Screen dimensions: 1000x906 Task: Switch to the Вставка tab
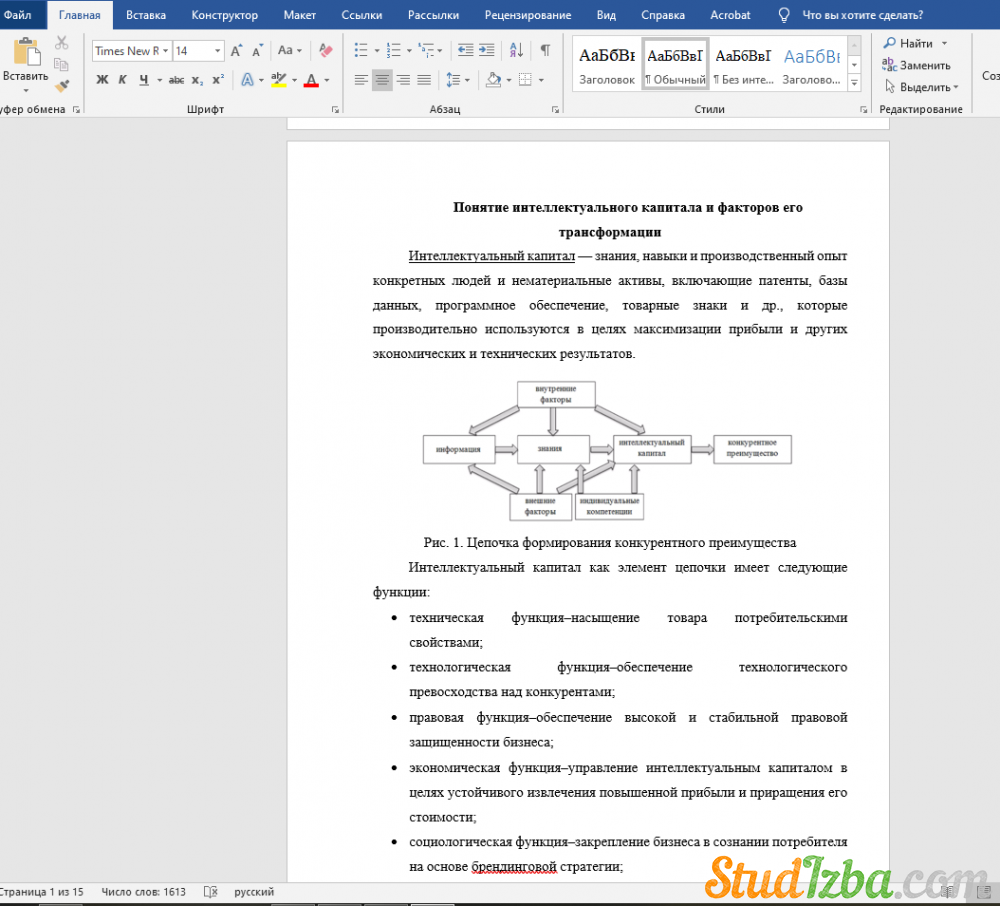145,15
